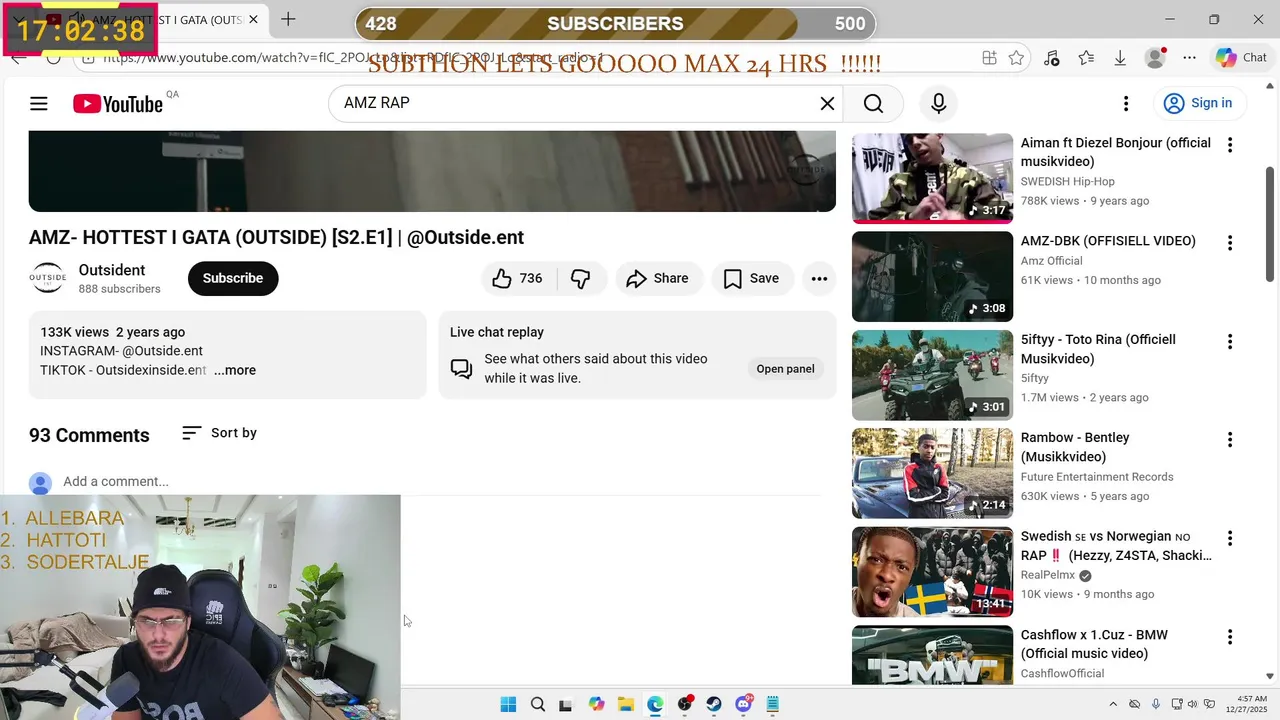This screenshot has width=1280, height=720.
Task: Select the AMZ HOTTEST I GATA tab
Action: (x=155, y=20)
